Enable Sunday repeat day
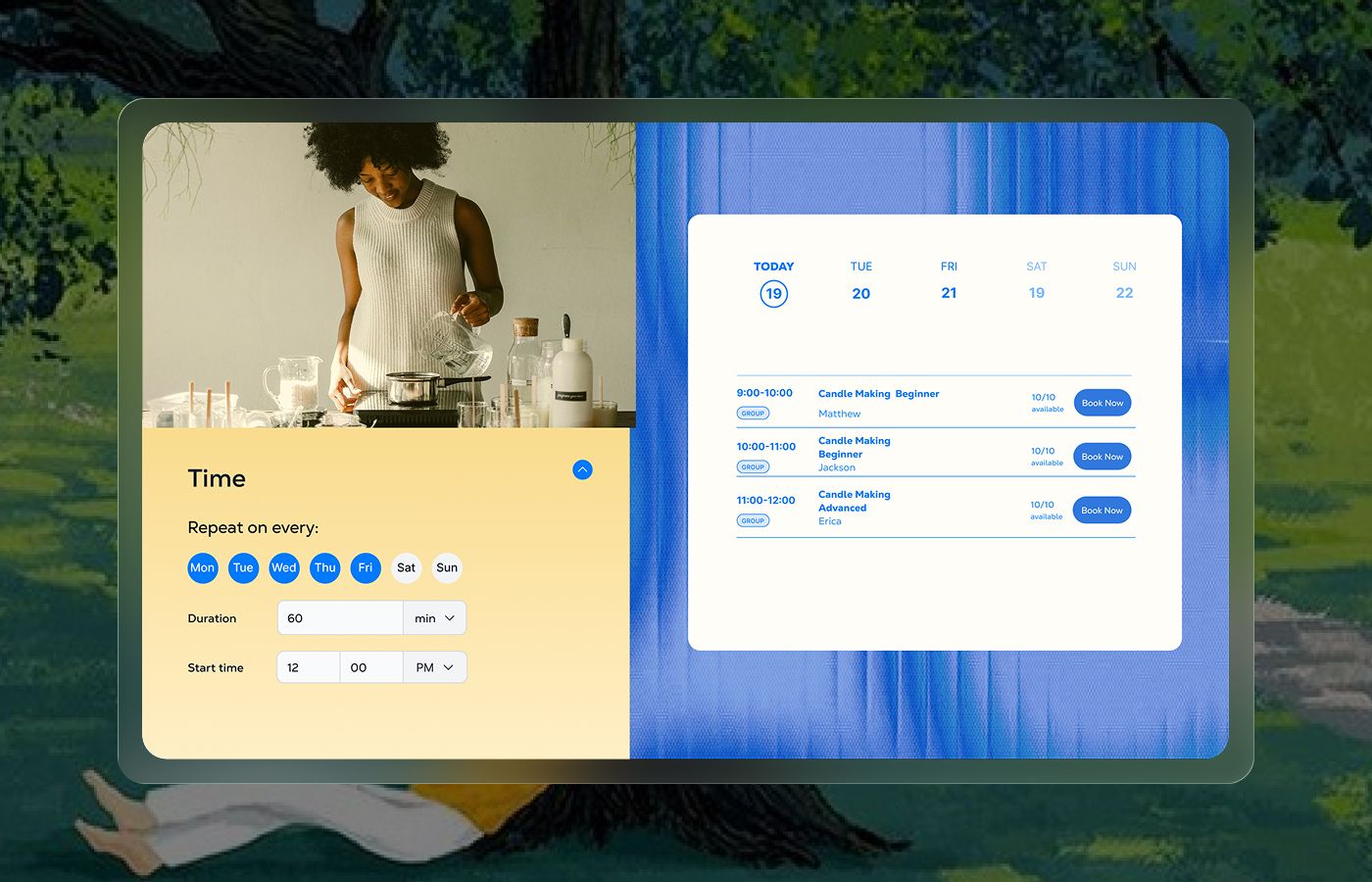The height and width of the screenshot is (882, 1372). (447, 567)
